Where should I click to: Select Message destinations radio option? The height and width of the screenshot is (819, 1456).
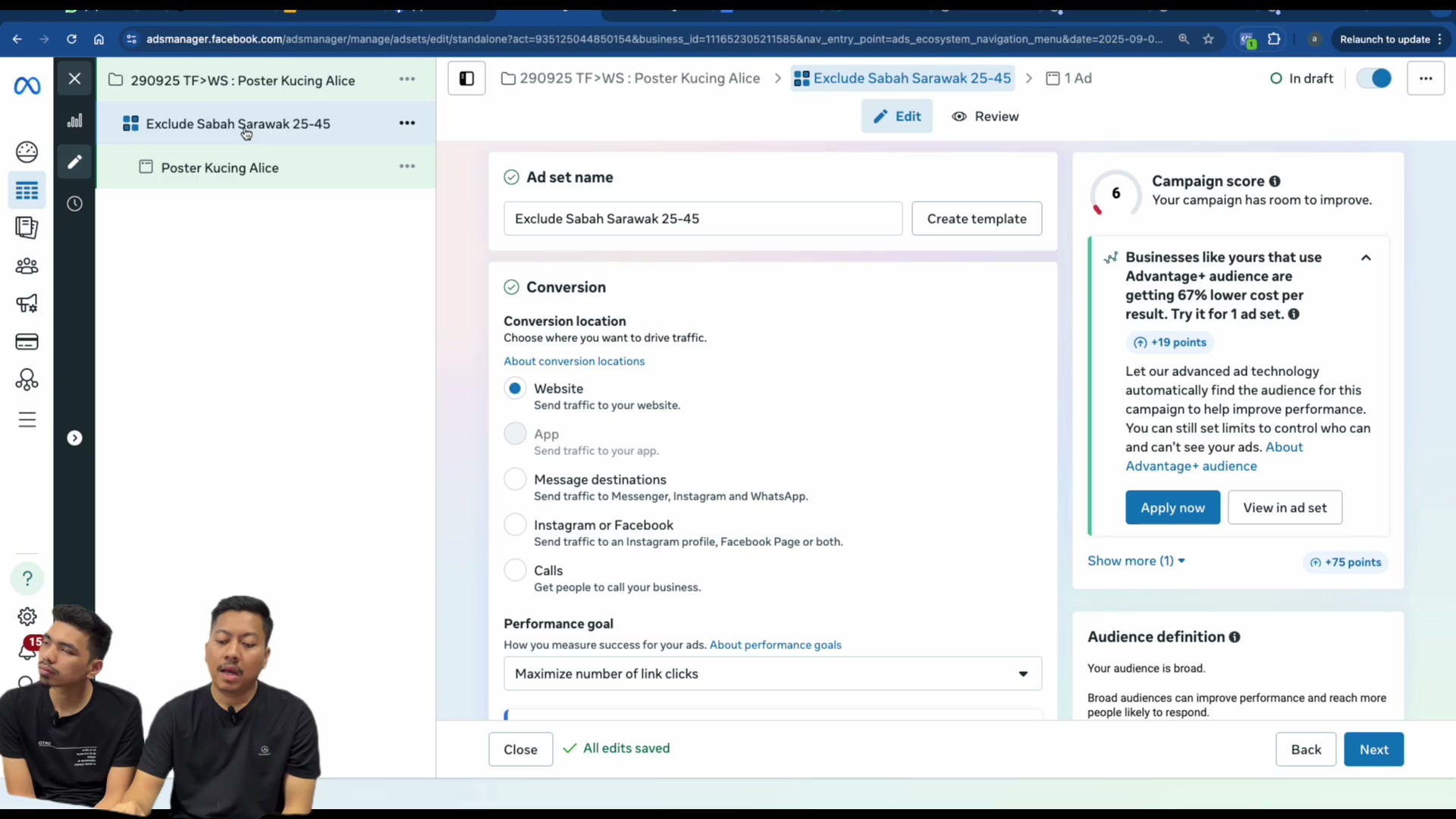click(x=515, y=479)
